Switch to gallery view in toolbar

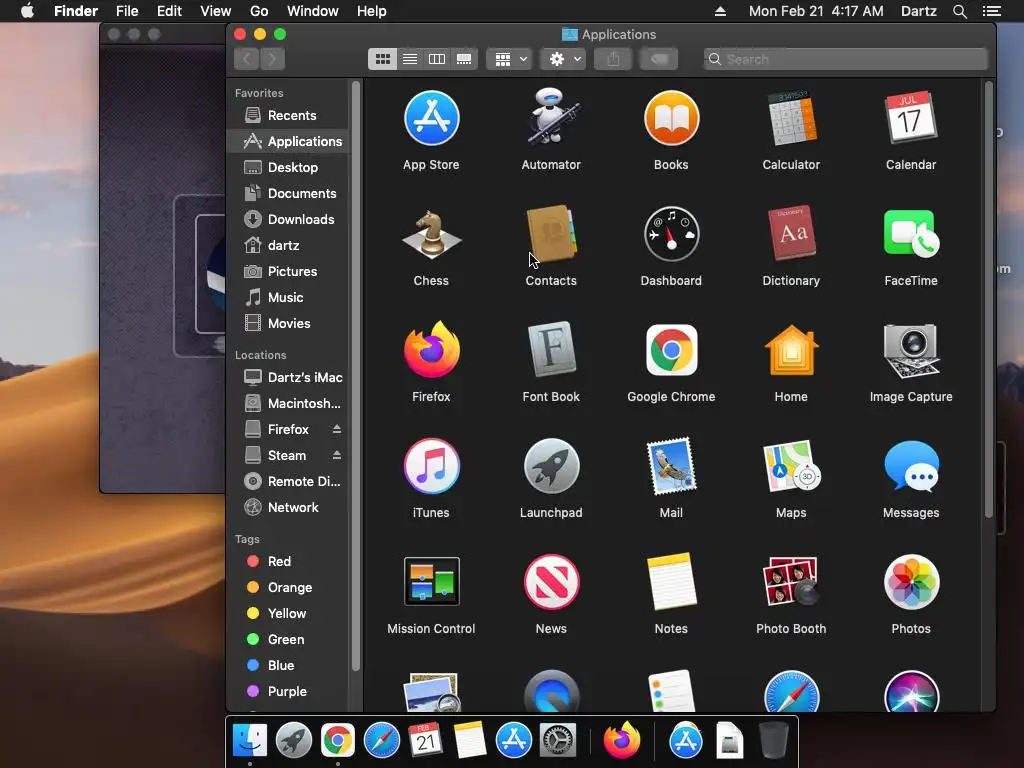pyautogui.click(x=464, y=59)
